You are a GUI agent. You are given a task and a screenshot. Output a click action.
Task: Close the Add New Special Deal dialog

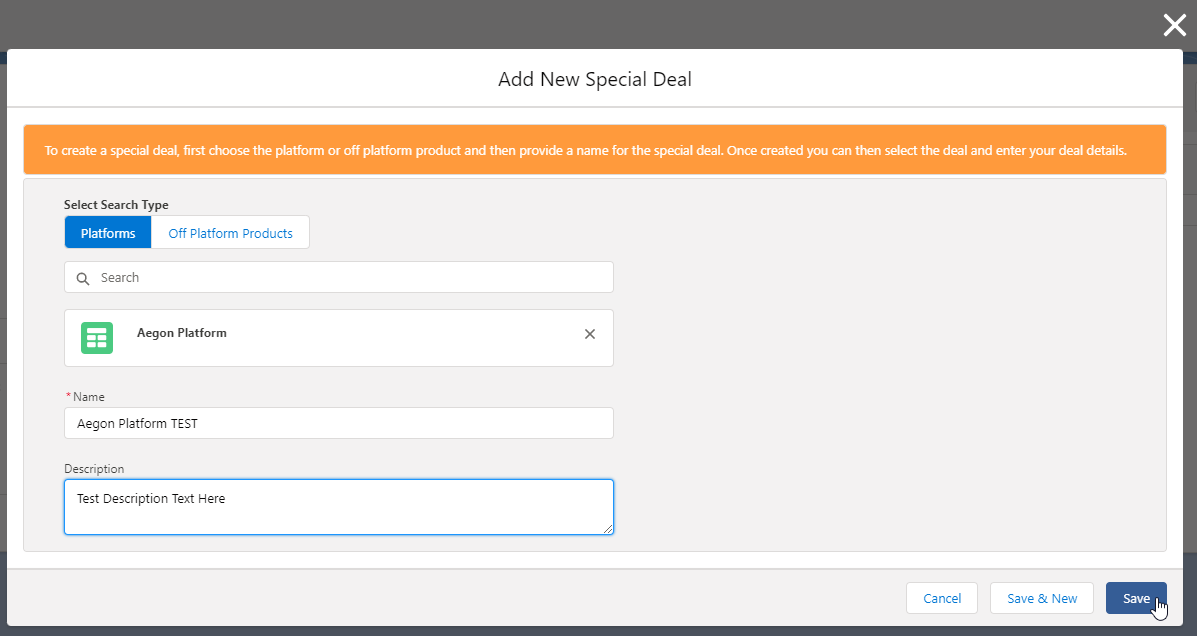(x=1174, y=26)
